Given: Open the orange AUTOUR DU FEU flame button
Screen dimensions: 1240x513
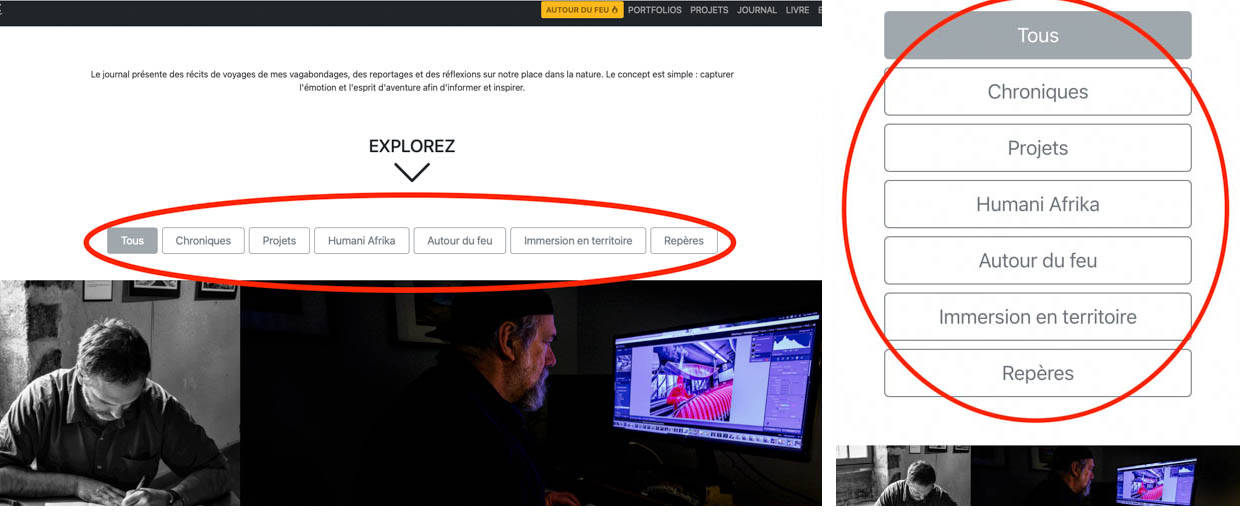Looking at the screenshot, I should 582,10.
